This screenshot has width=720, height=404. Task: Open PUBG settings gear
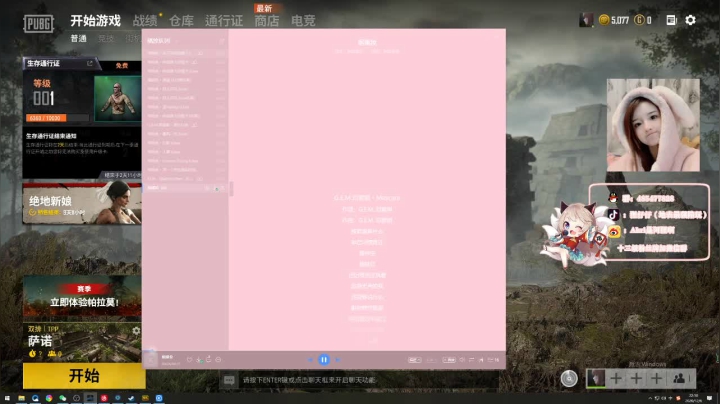[690, 20]
